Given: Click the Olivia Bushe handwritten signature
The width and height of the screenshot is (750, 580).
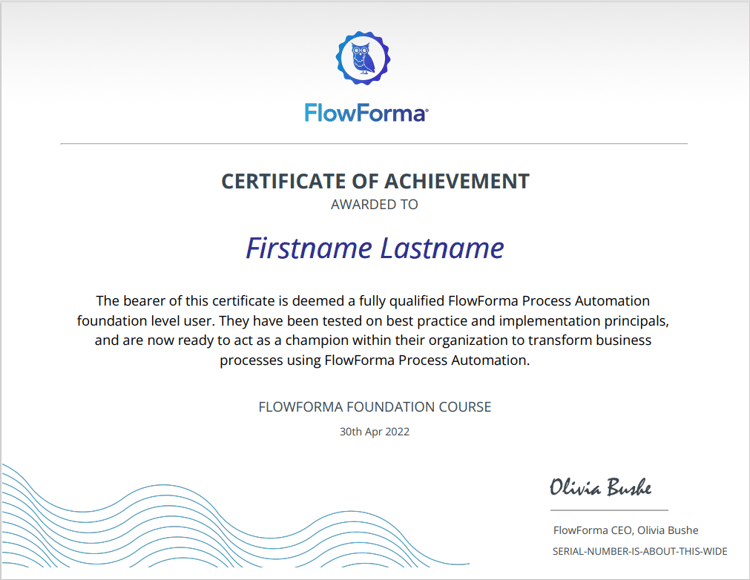Looking at the screenshot, I should [x=600, y=487].
